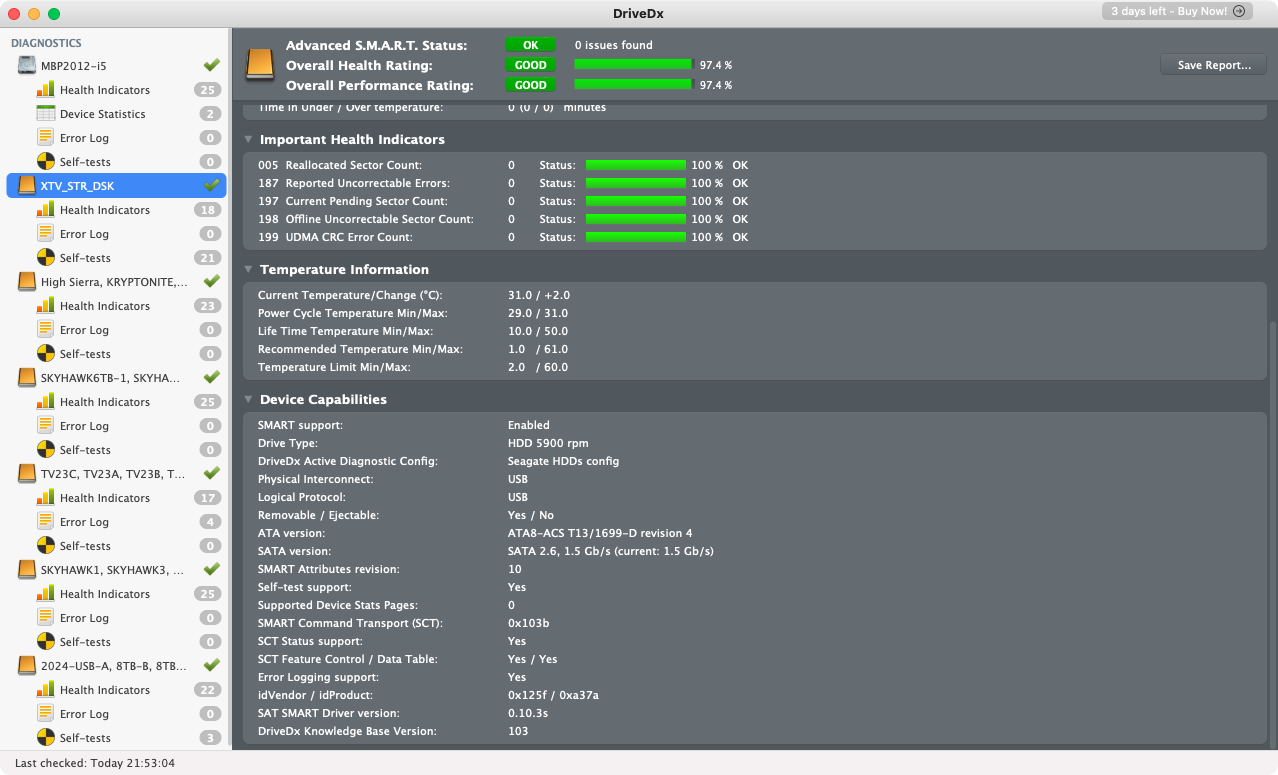The width and height of the screenshot is (1278, 775).
Task: Open Health Indicators under TV23C drive
Action: [x=104, y=498]
